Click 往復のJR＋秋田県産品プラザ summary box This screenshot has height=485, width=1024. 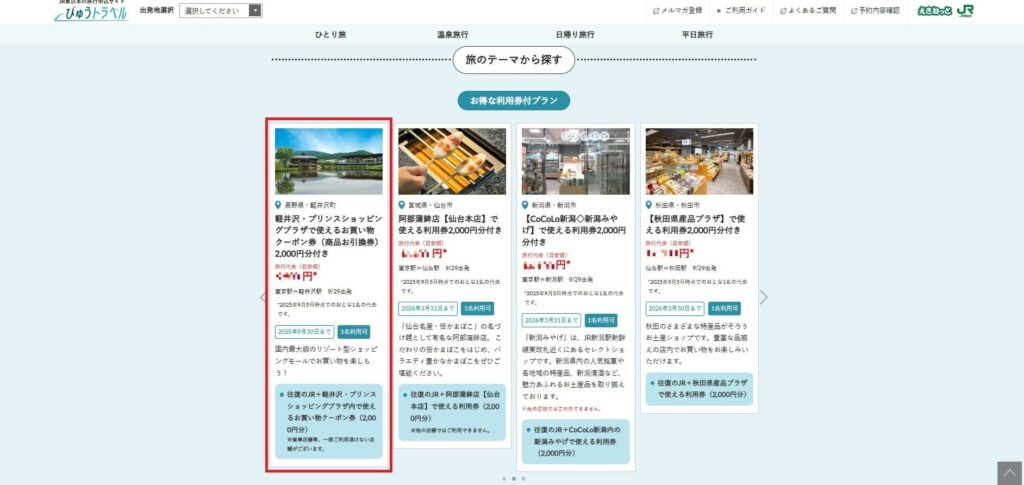pos(699,389)
